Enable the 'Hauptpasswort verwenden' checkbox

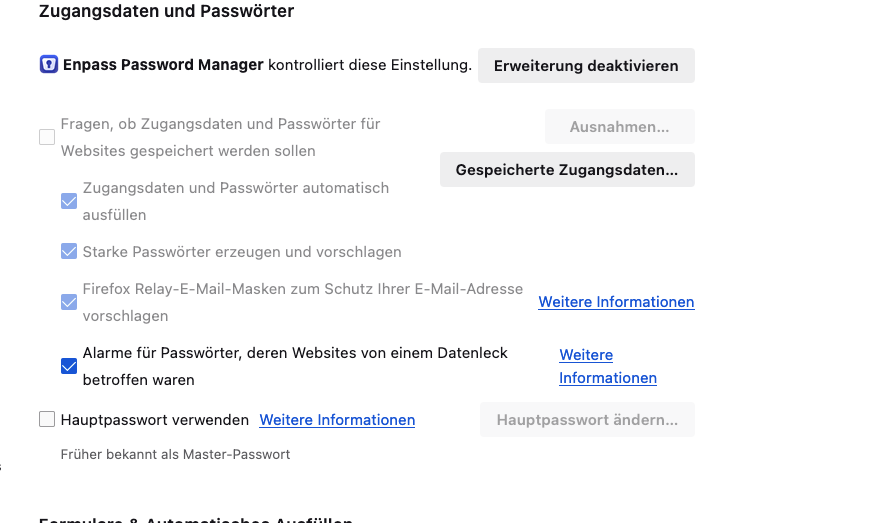47,420
